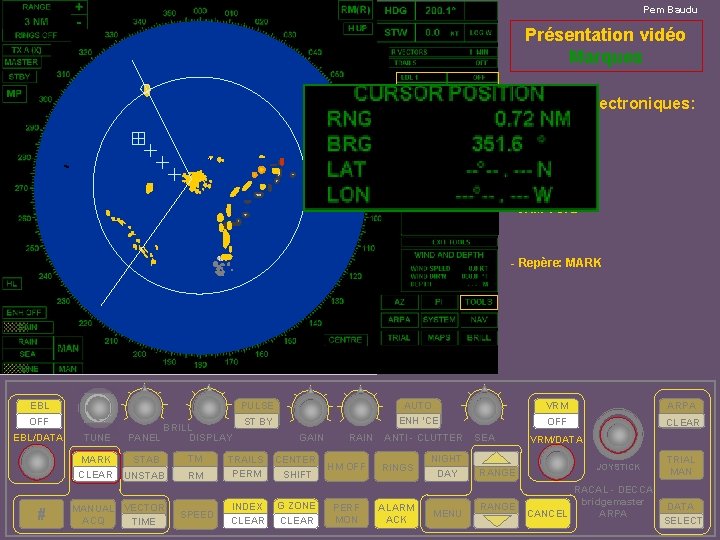
Task: Hit the DATA SELECT key
Action: coord(681,513)
